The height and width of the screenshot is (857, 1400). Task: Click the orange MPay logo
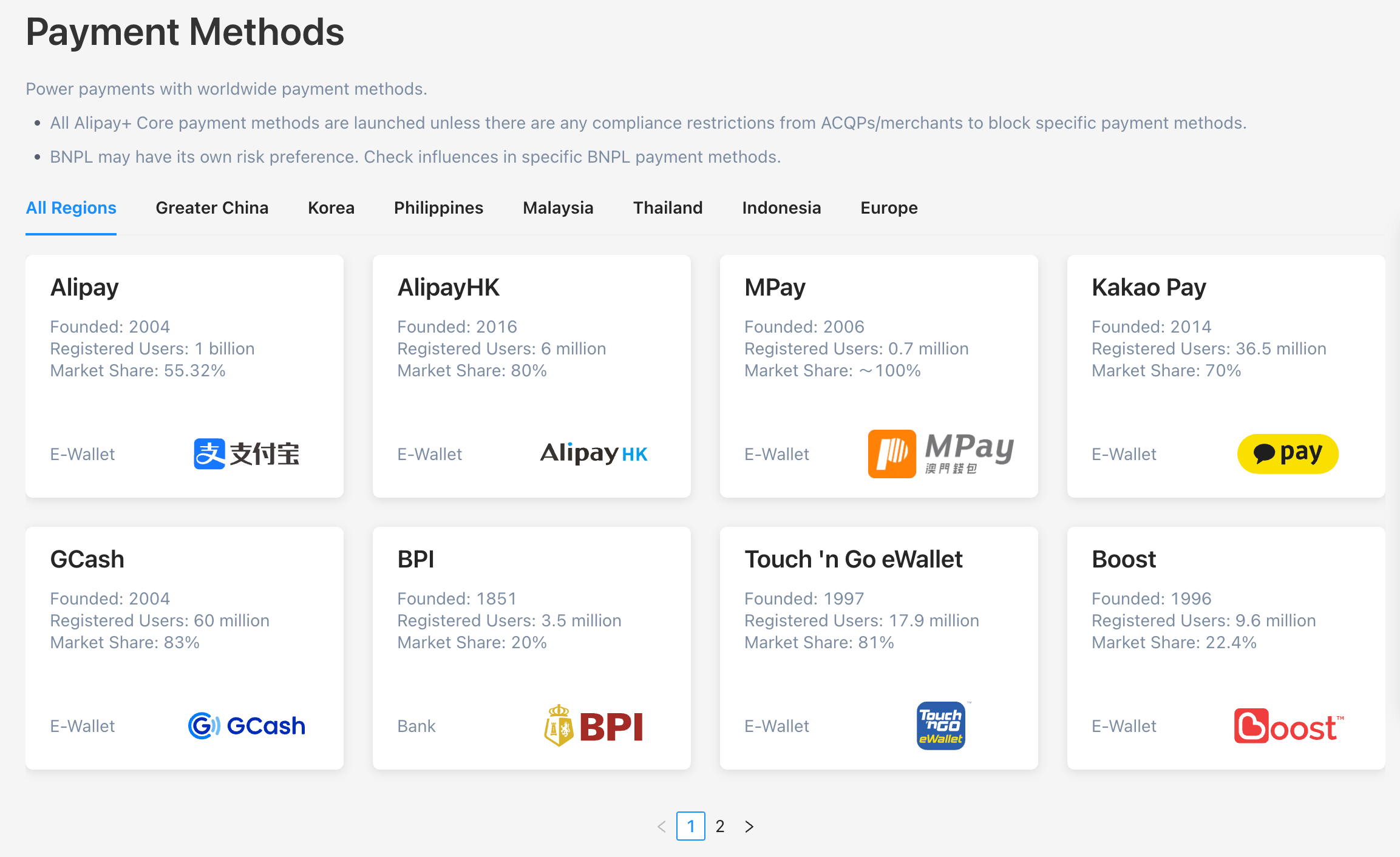click(x=891, y=453)
